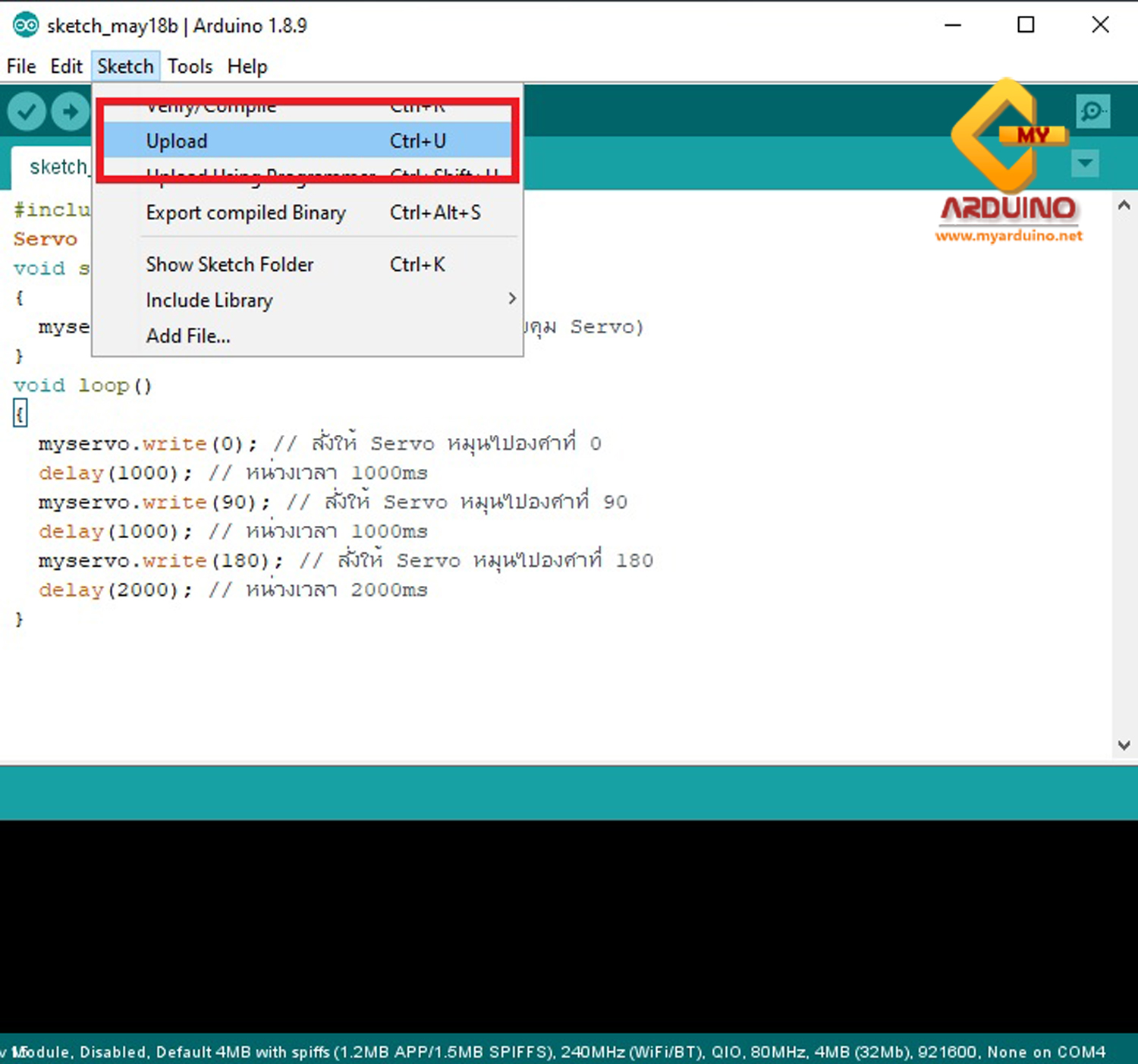Select the Verify/Compile menu entry
1138x1064 pixels.
pos(211,105)
